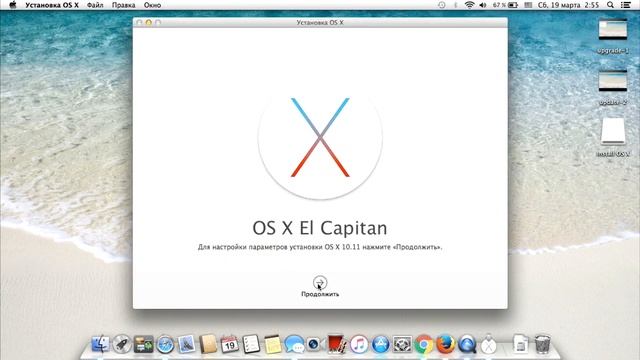Launch Safari compass icon in Dock
Viewport: 640px width, 360px height.
pyautogui.click(x=165, y=344)
